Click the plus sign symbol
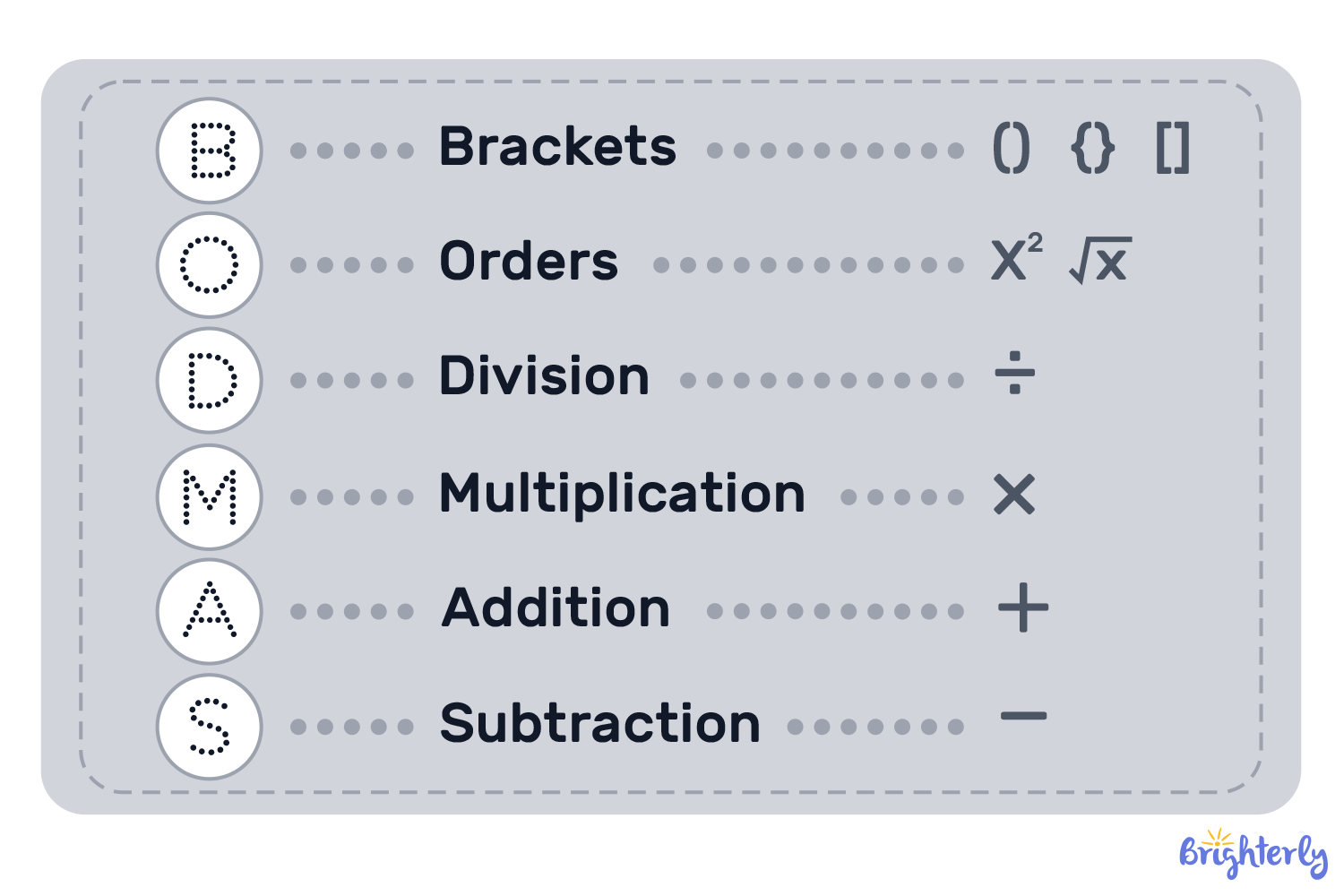This screenshot has width=1344, height=896. click(1022, 608)
